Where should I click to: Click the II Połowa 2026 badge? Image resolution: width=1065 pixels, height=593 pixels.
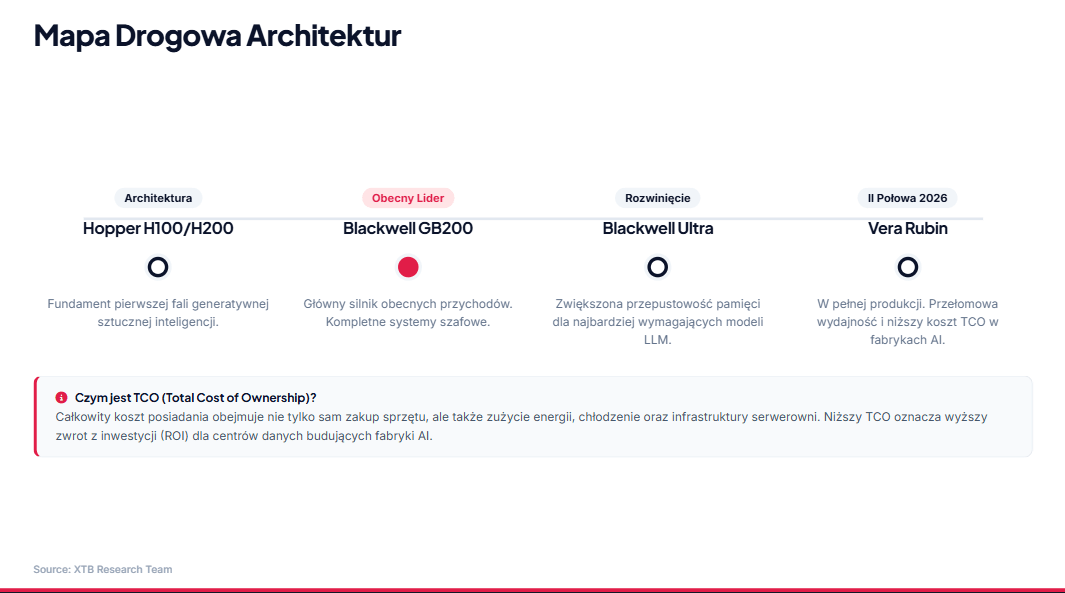907,198
